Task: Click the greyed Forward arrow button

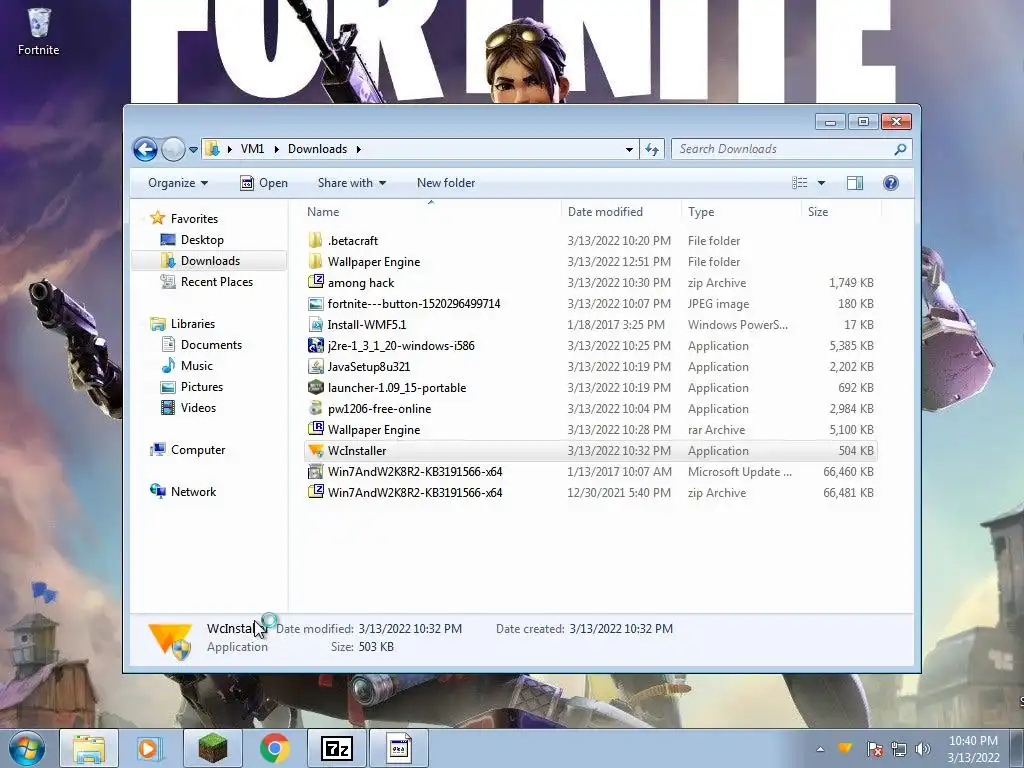Action: (x=173, y=150)
